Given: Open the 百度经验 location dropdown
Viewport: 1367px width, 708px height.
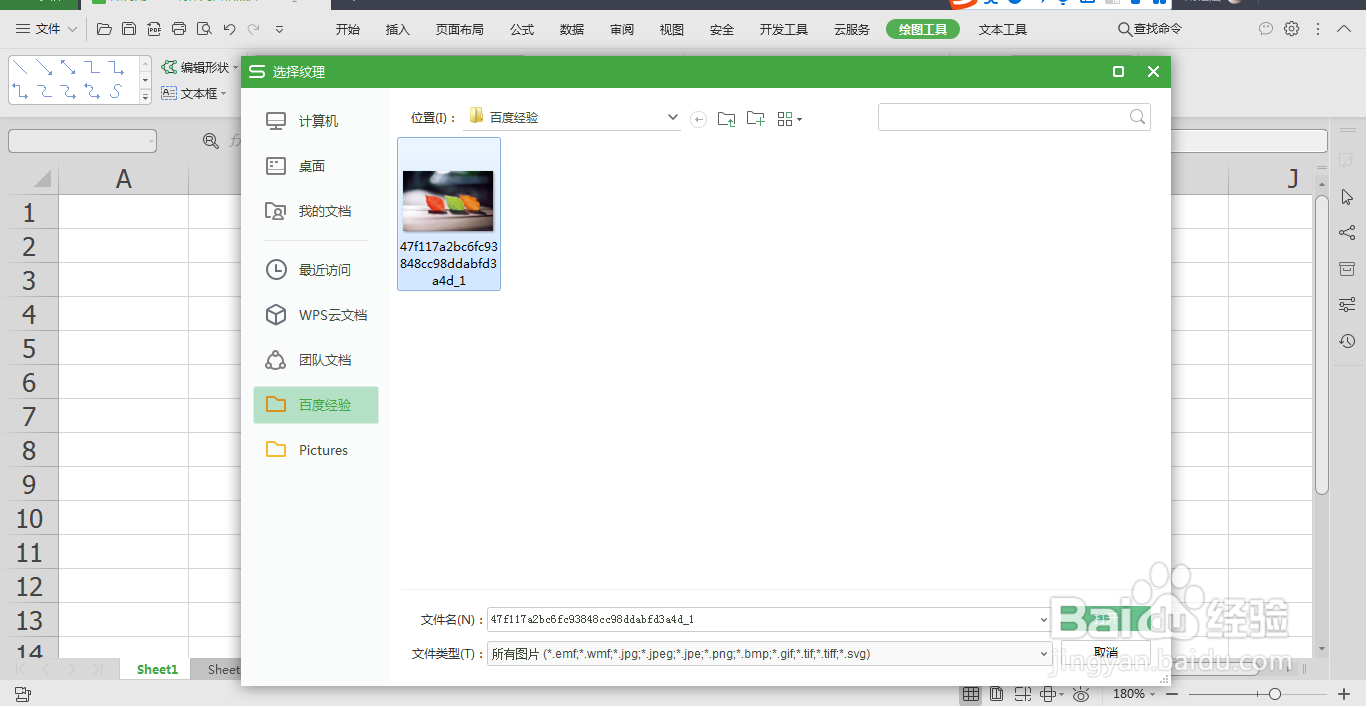Looking at the screenshot, I should [x=672, y=117].
